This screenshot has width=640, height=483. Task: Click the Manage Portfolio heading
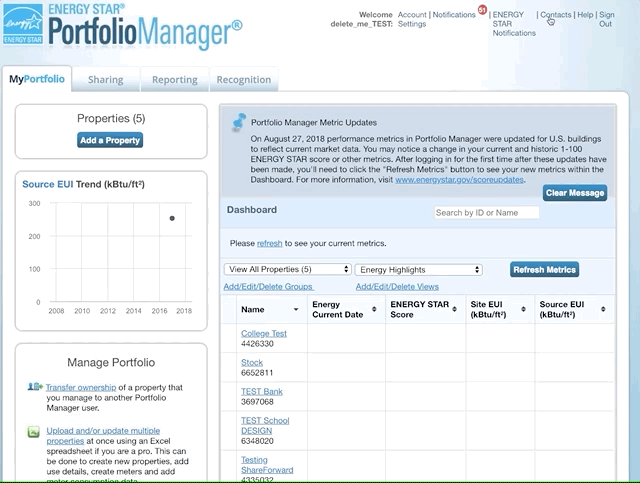click(111, 363)
